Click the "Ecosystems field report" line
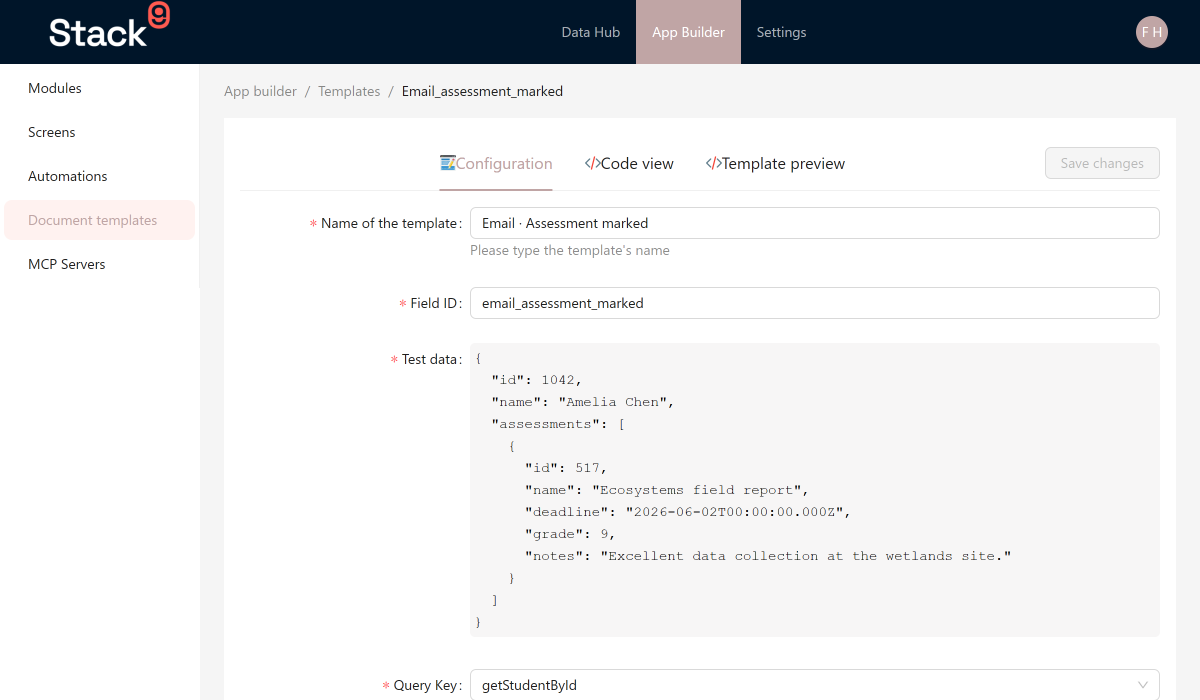 tap(667, 490)
